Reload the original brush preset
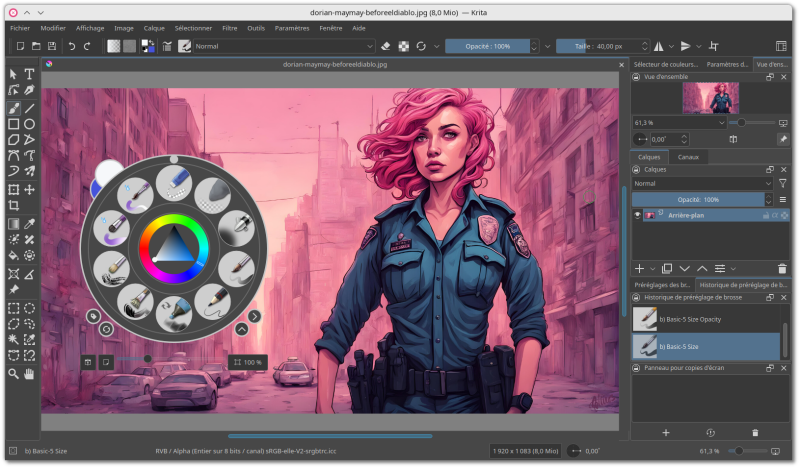The image size is (800, 468). click(421, 46)
